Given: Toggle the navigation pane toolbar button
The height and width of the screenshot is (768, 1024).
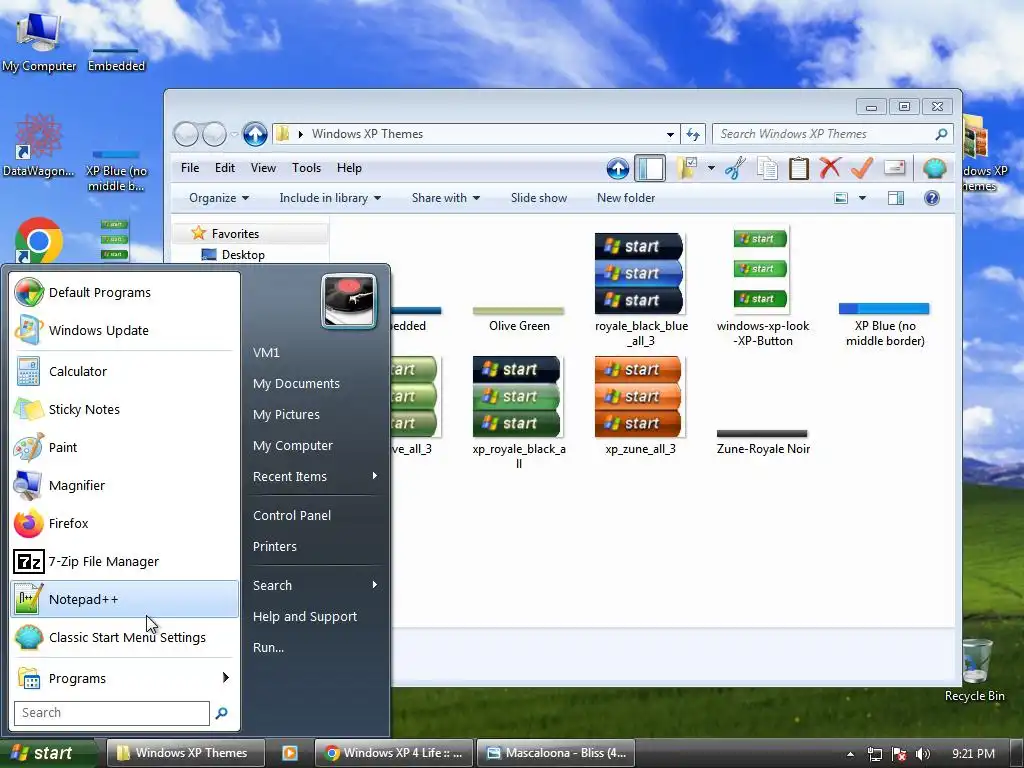Looking at the screenshot, I should click(650, 168).
